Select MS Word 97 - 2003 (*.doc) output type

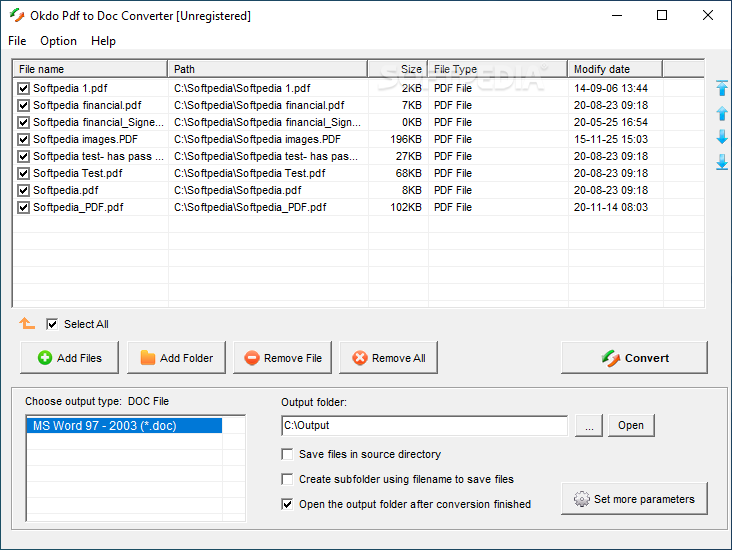(124, 426)
